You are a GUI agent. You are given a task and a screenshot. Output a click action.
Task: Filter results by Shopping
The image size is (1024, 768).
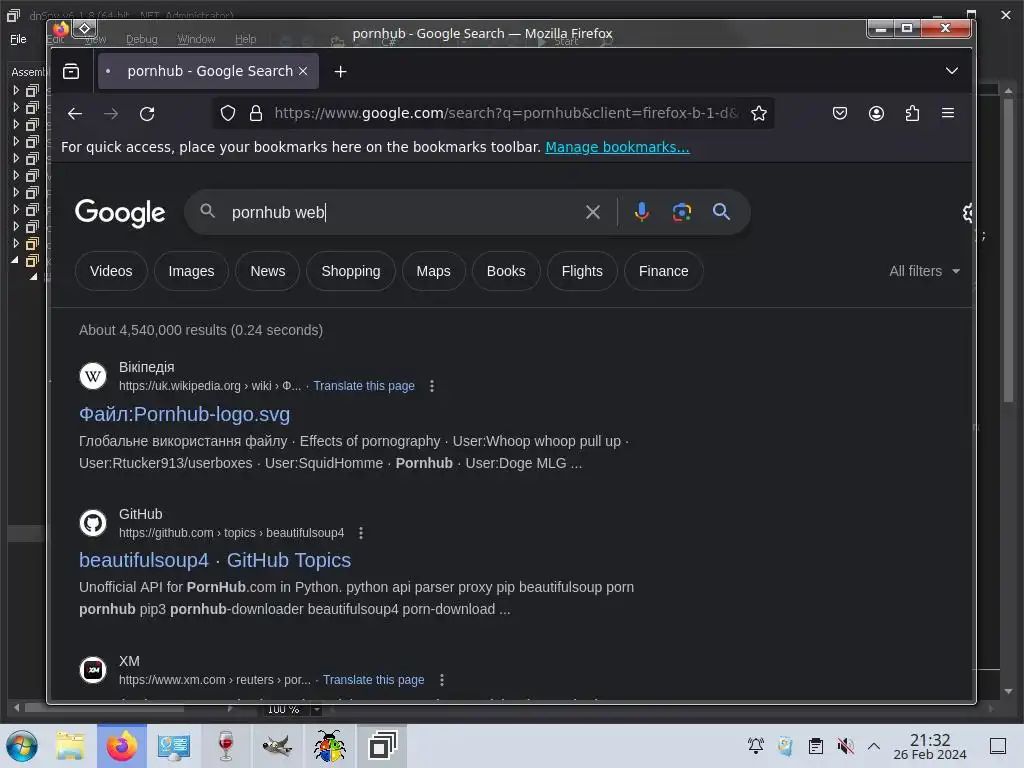[x=351, y=271]
